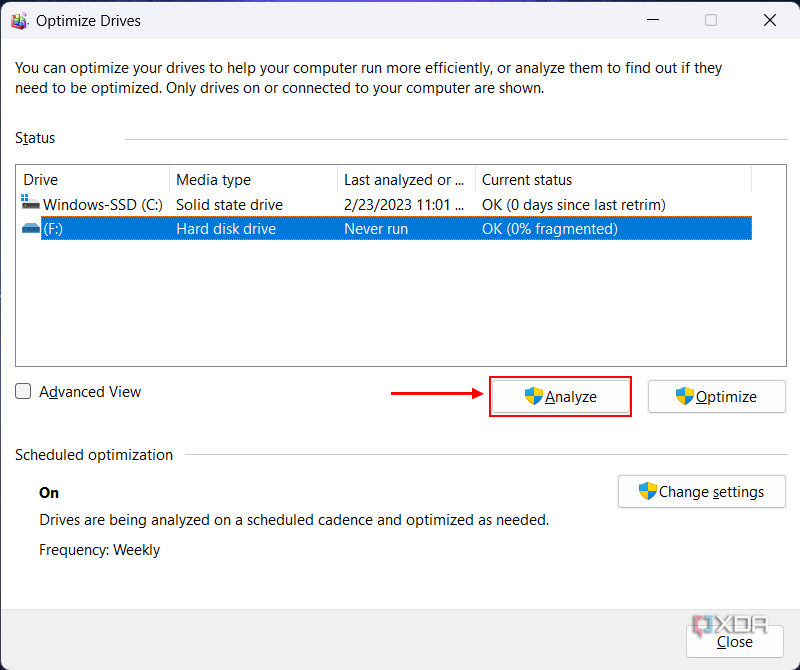Click the Optimize Drives title bar icon
The height and width of the screenshot is (670, 800).
pyautogui.click(x=20, y=20)
